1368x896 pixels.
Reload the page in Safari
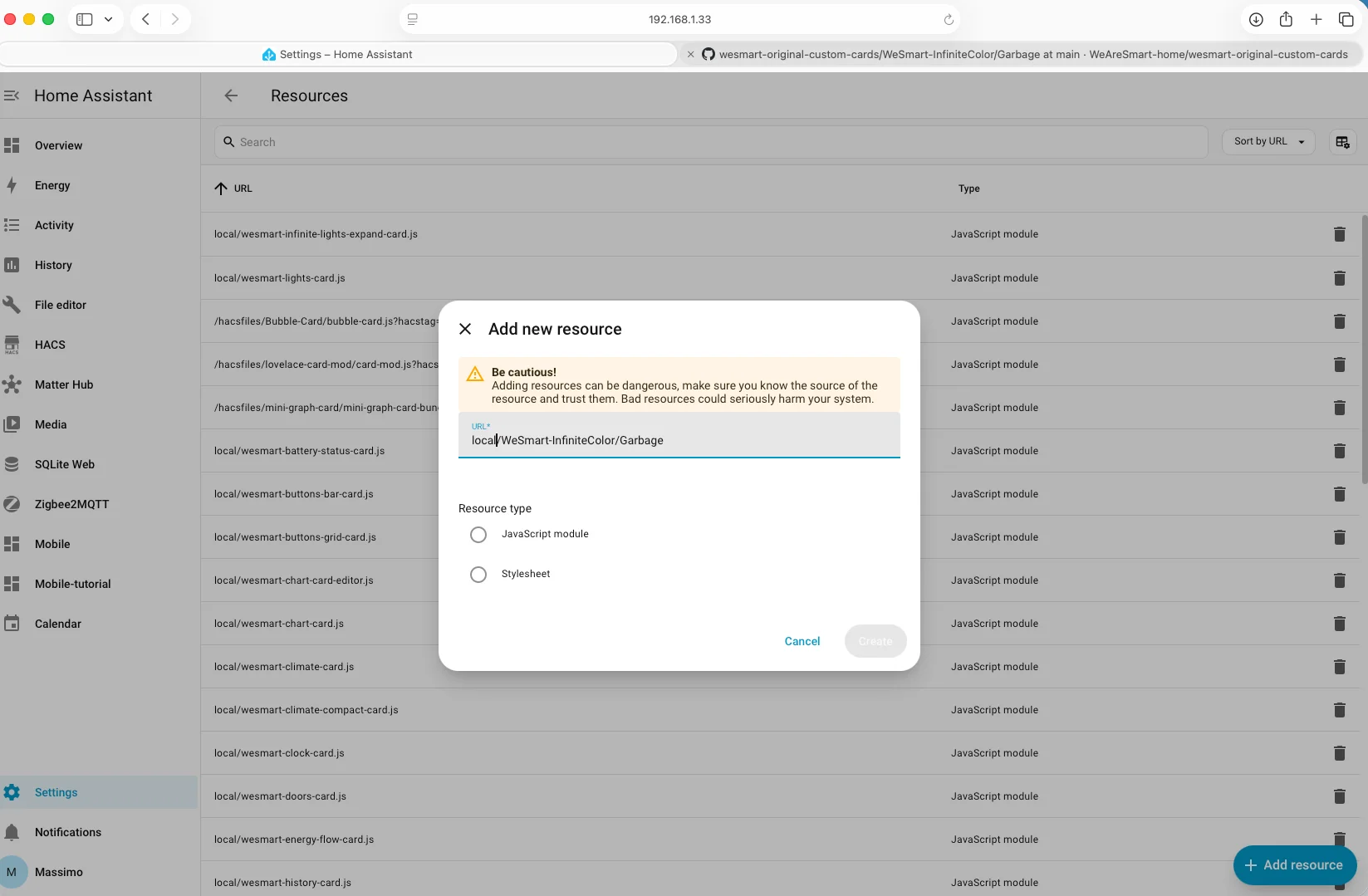pos(949,20)
